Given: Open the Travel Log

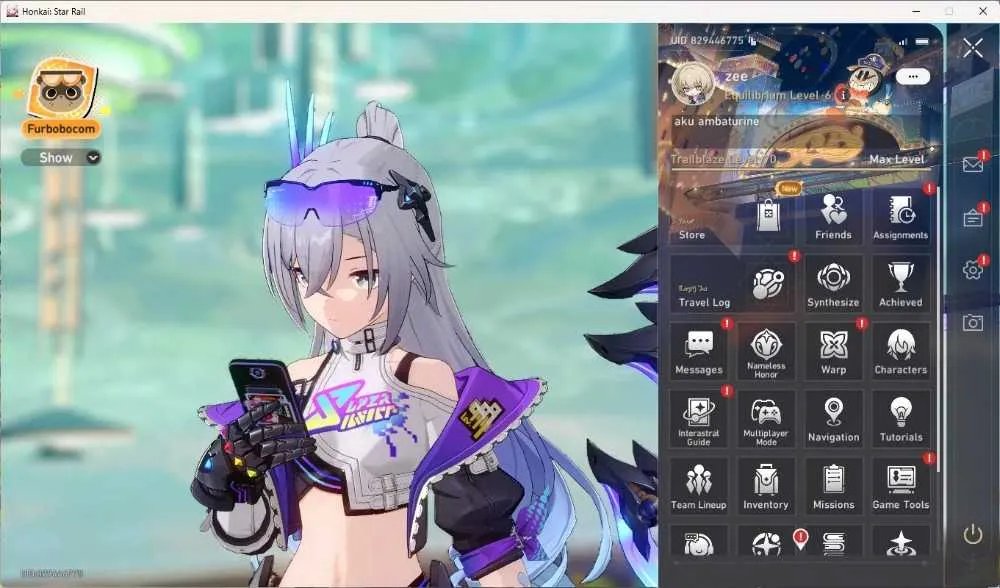Looking at the screenshot, I should pos(732,284).
